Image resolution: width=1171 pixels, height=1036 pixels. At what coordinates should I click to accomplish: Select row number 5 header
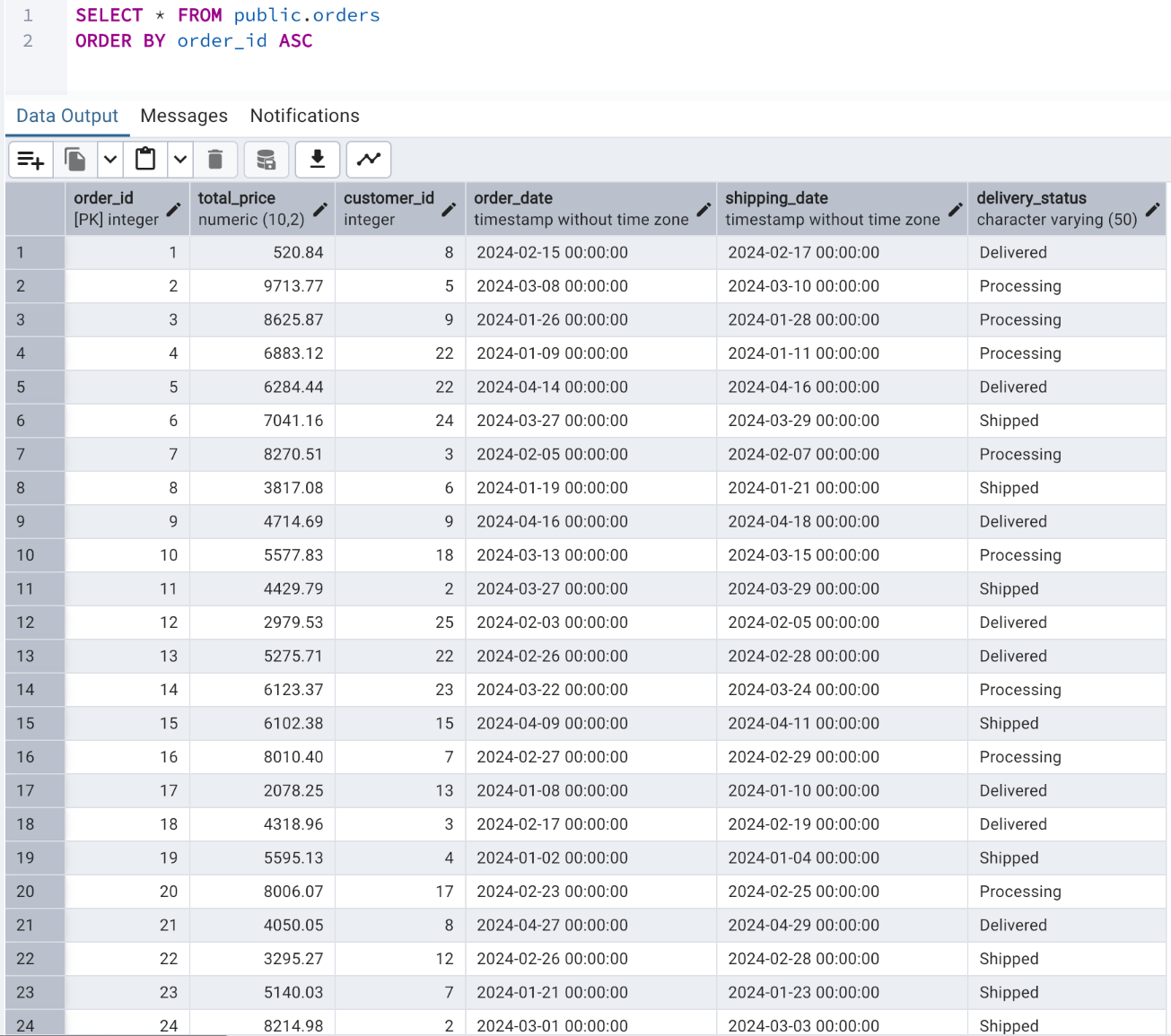[x=35, y=387]
